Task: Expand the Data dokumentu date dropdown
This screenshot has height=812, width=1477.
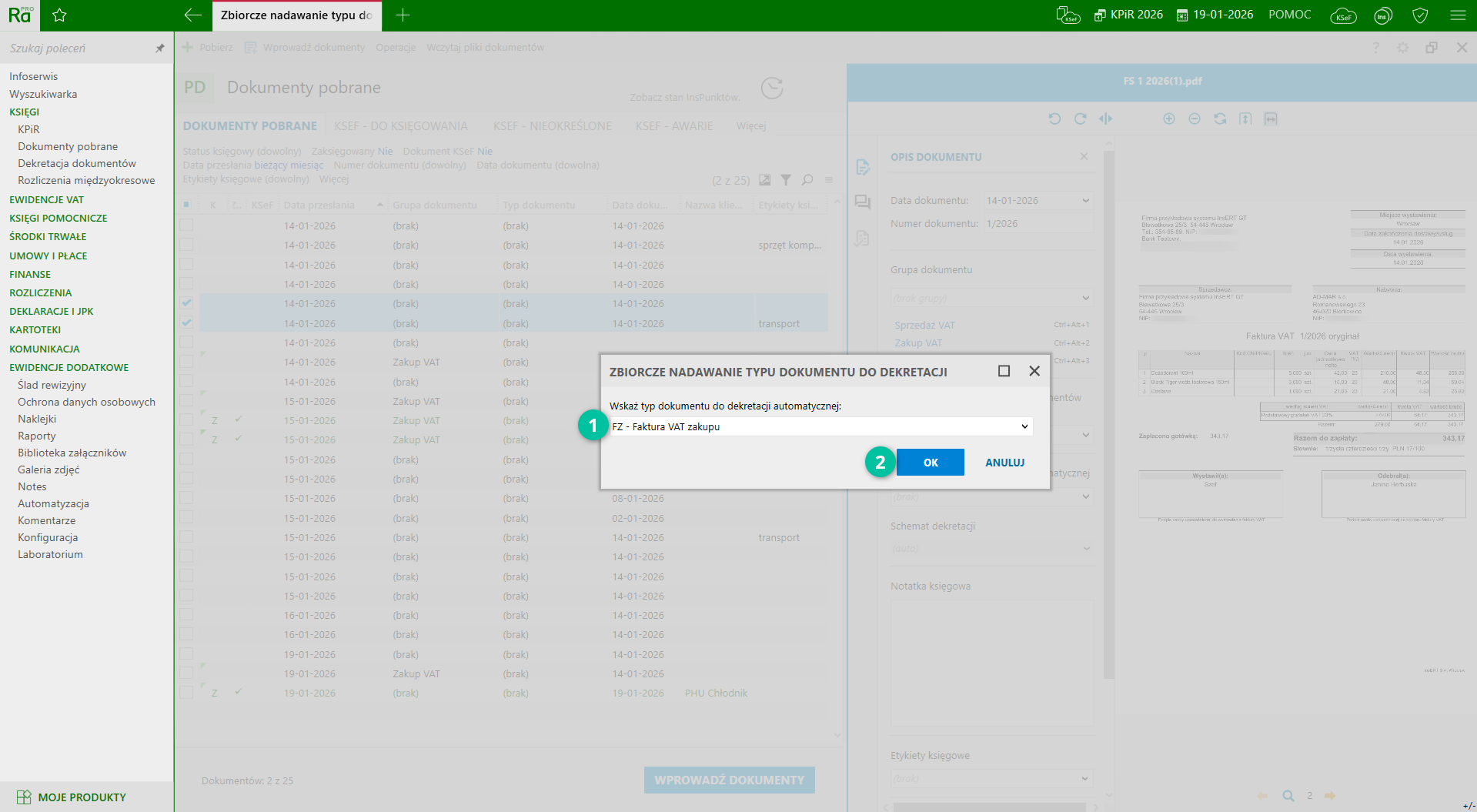Action: pyautogui.click(x=1085, y=201)
